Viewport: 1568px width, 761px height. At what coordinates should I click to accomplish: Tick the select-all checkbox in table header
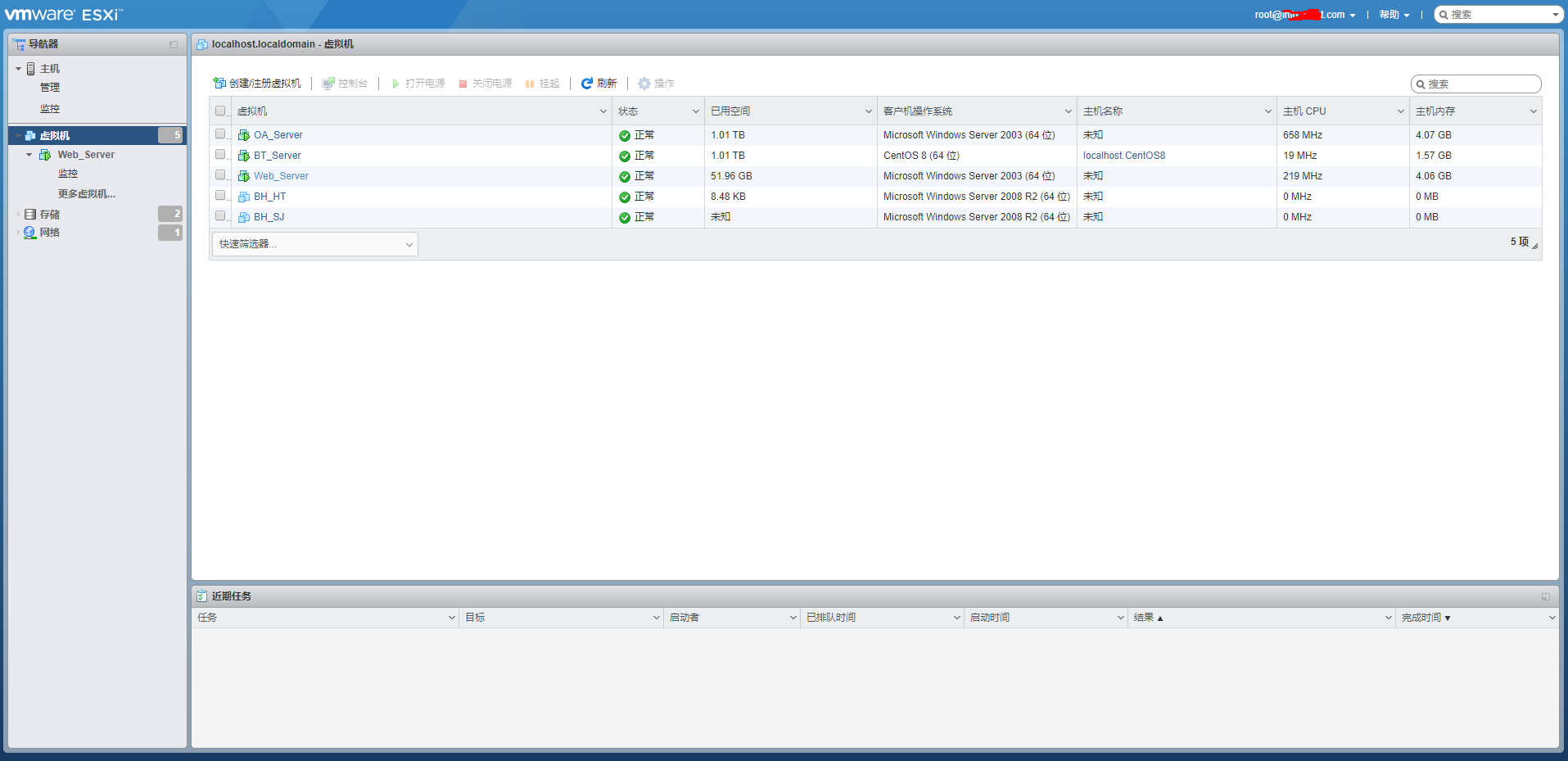pos(220,111)
